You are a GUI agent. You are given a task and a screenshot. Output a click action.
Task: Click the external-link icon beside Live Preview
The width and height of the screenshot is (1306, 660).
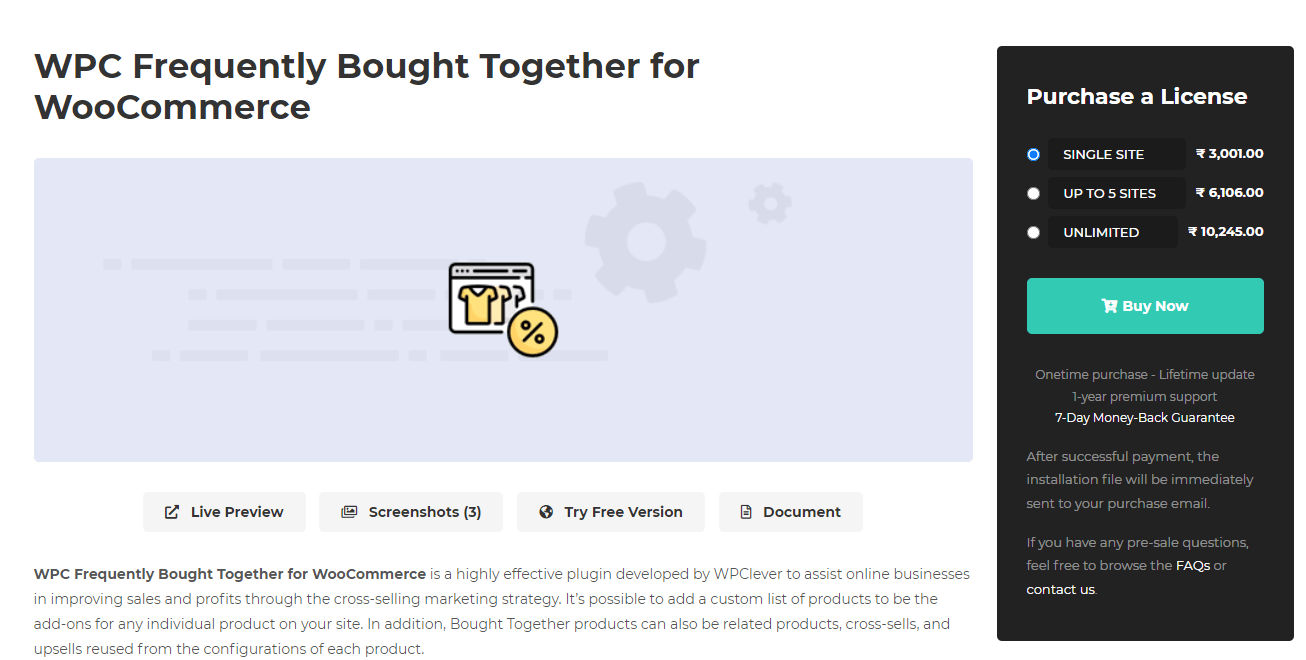172,511
